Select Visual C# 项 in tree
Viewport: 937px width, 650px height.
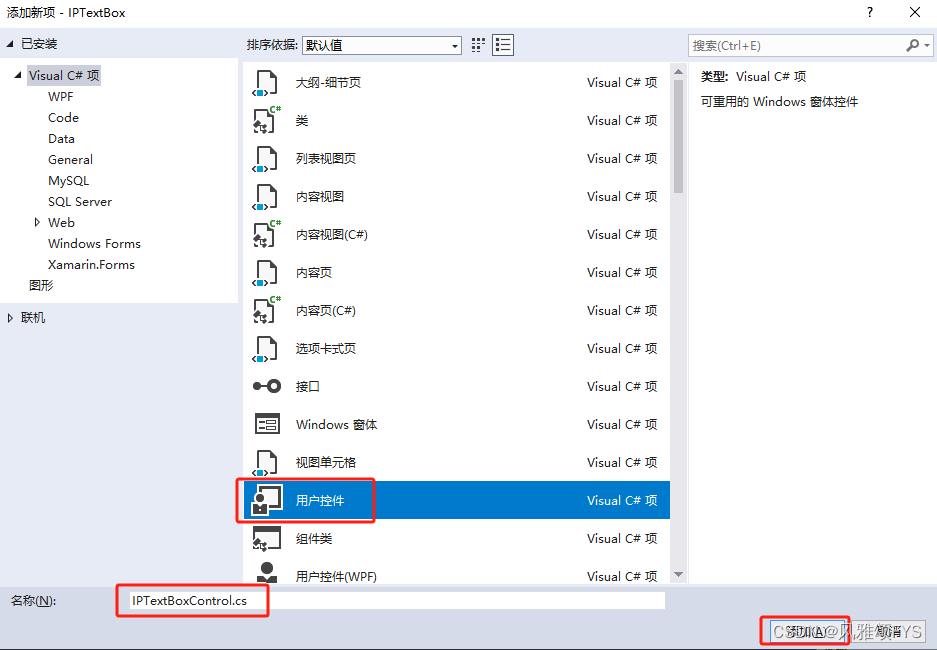pyautogui.click(x=64, y=76)
